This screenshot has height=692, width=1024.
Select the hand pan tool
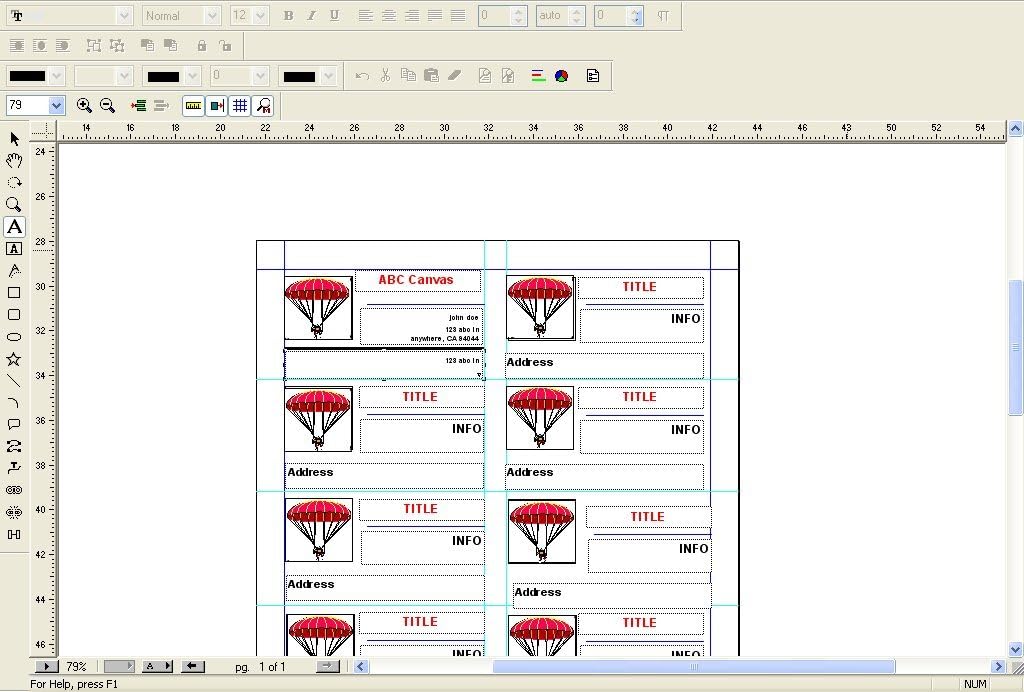tap(14, 161)
